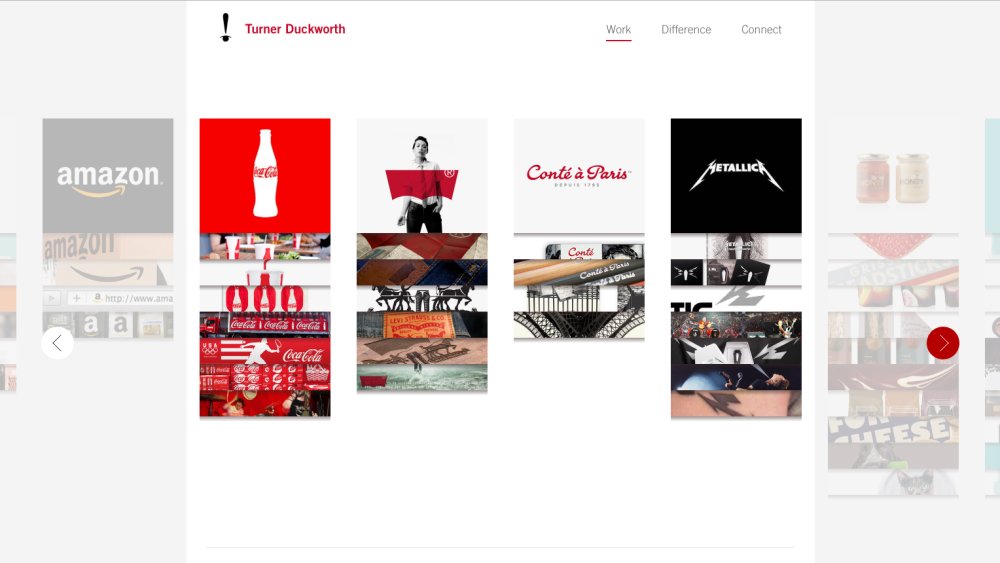Select the Metallica lightning bolt tattoo strip
The height and width of the screenshot is (563, 1000).
pos(736,403)
